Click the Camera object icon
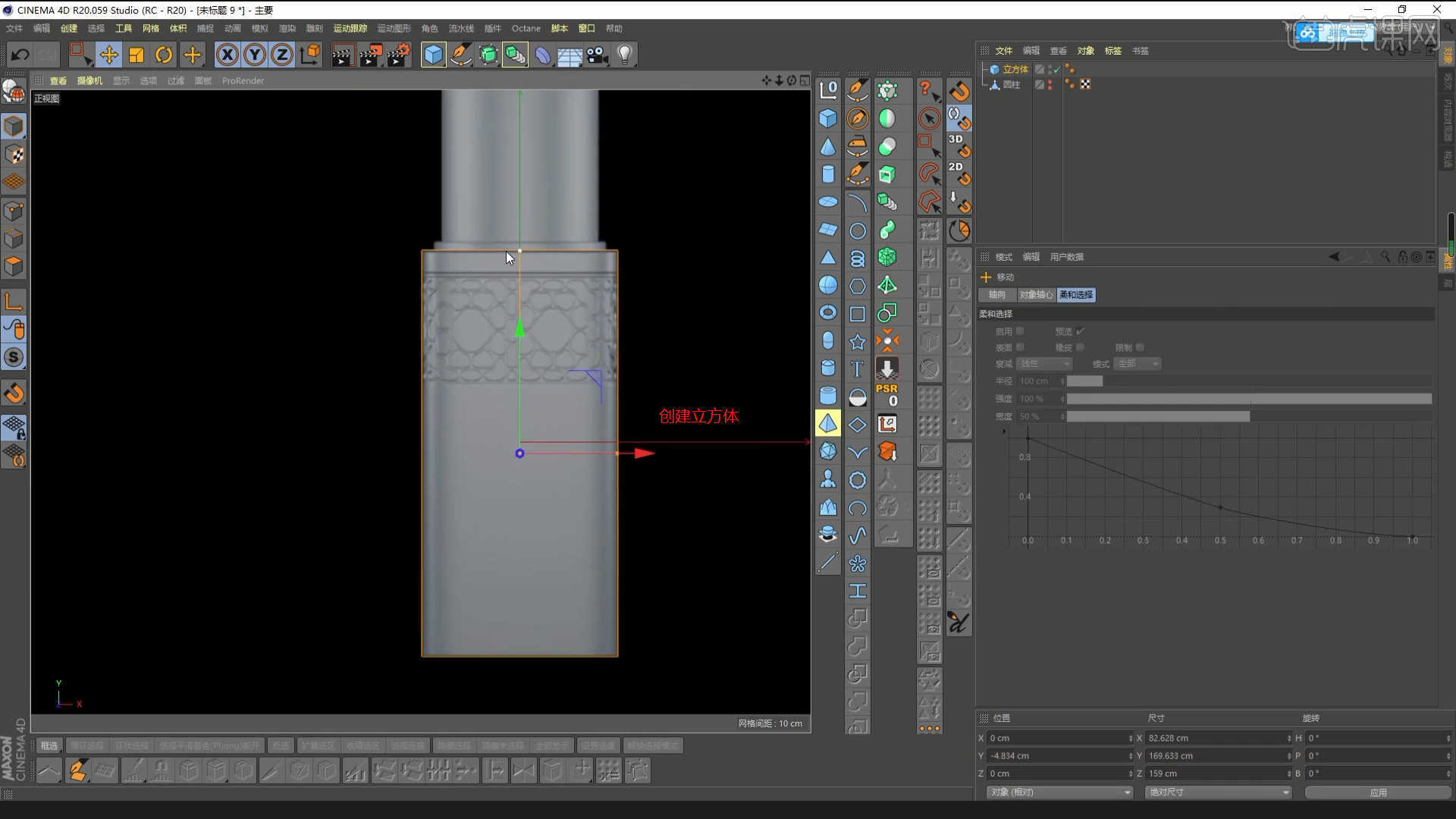Viewport: 1456px width, 819px height. click(597, 55)
